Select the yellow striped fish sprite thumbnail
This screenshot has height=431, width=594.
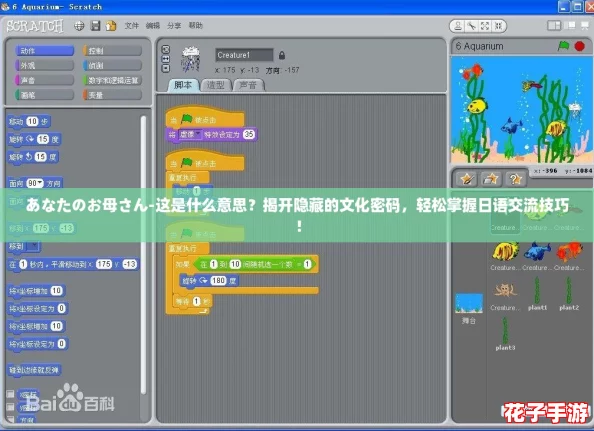pyautogui.click(x=505, y=252)
